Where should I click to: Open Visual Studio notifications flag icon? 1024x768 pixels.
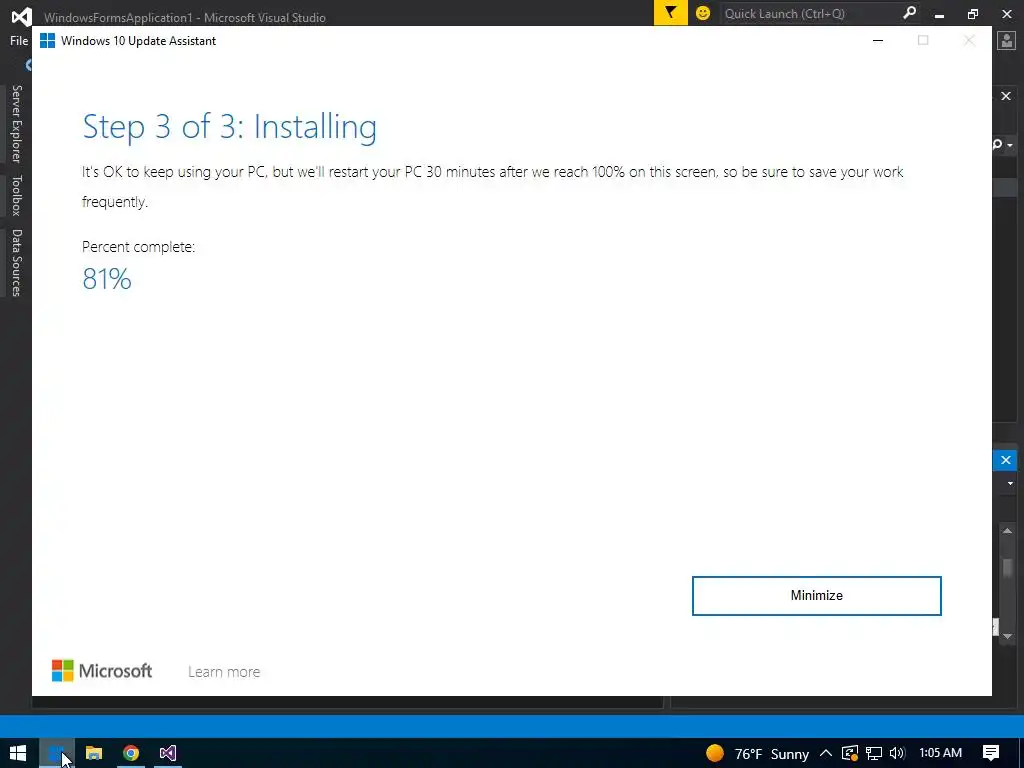click(671, 13)
